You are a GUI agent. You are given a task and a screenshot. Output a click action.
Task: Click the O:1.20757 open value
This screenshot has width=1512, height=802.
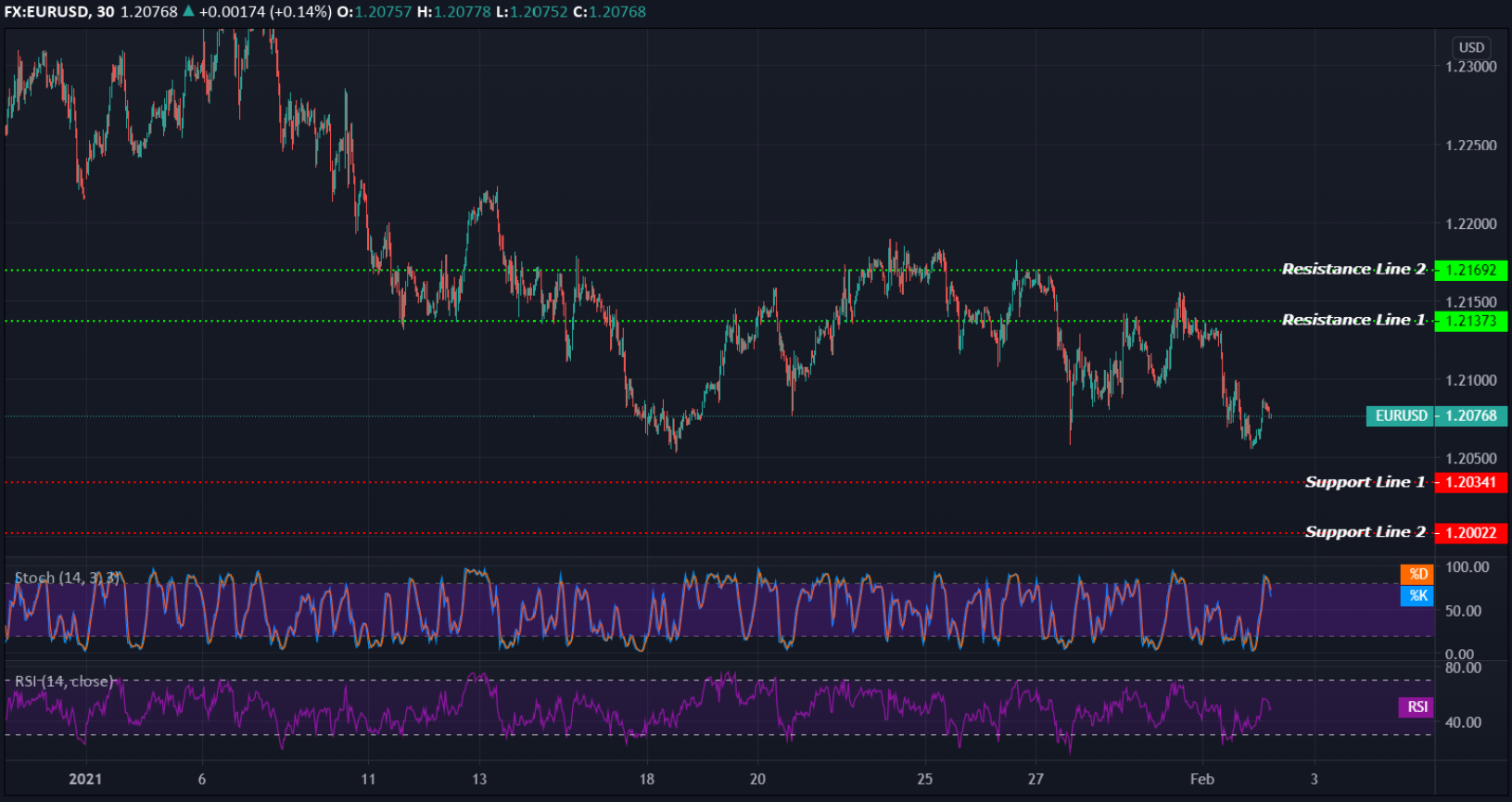[375, 12]
